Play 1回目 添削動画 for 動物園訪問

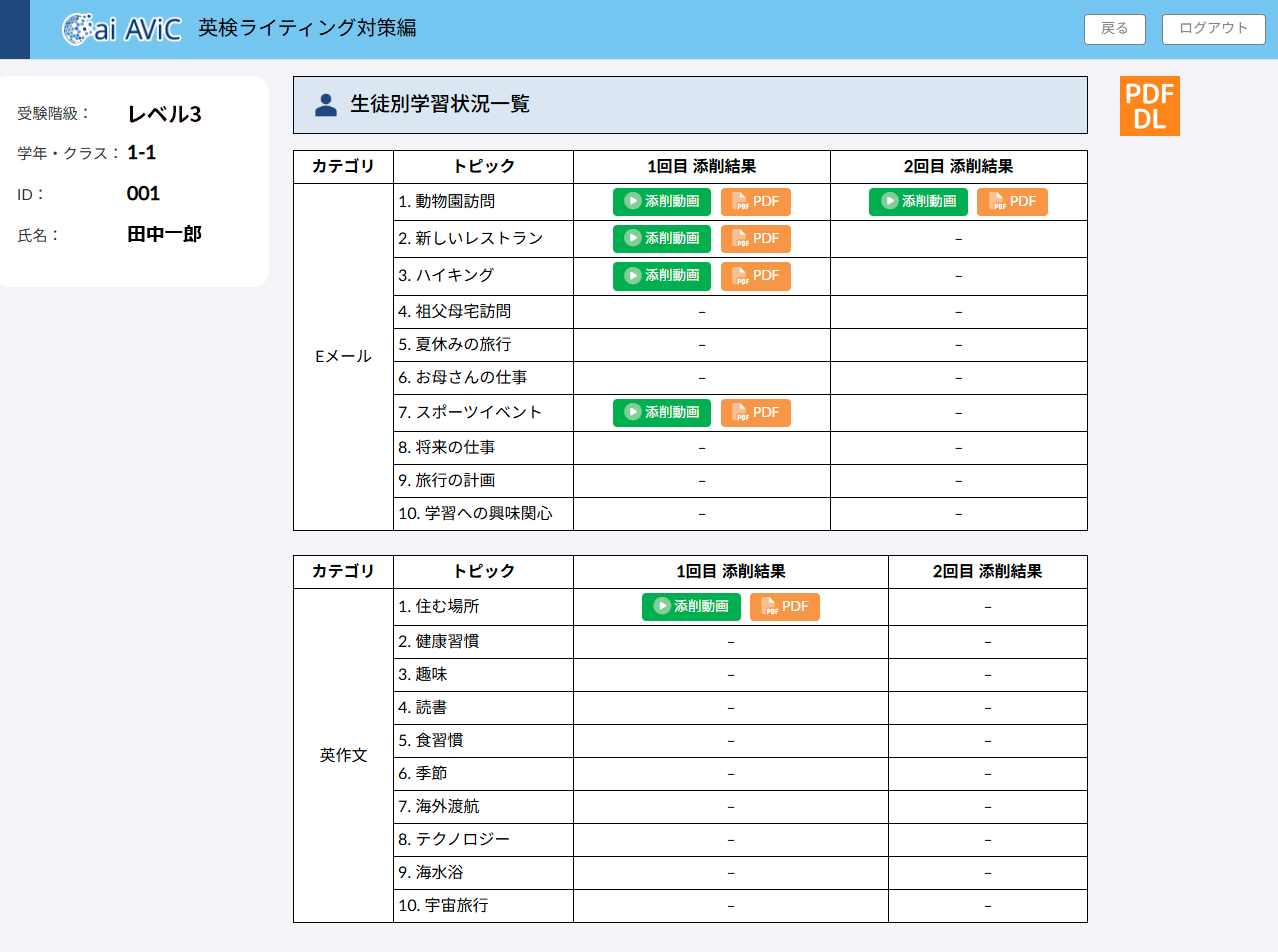click(x=662, y=202)
